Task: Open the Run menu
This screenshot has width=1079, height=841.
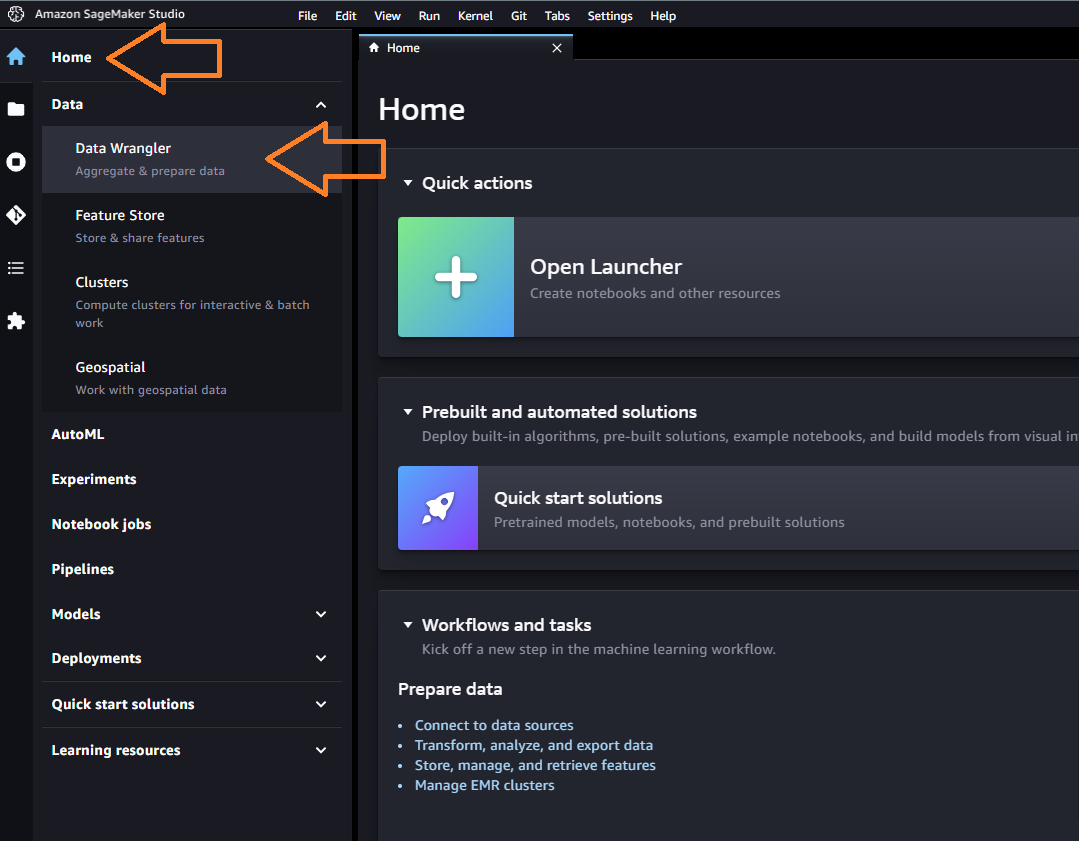Action: point(429,15)
